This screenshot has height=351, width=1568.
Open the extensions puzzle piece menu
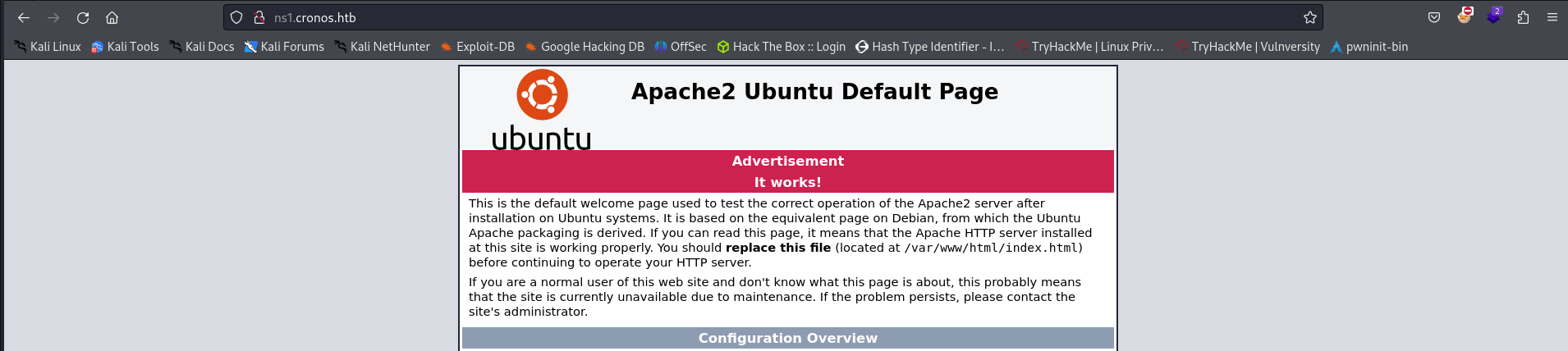(1523, 17)
